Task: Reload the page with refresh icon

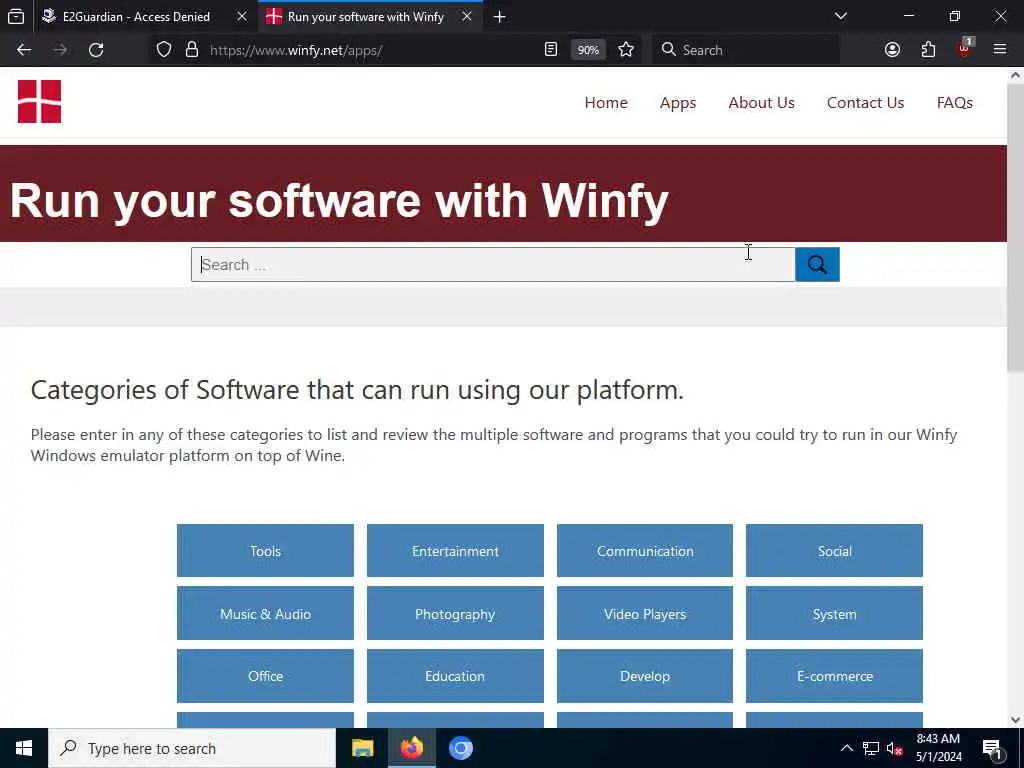Action: pos(96,50)
